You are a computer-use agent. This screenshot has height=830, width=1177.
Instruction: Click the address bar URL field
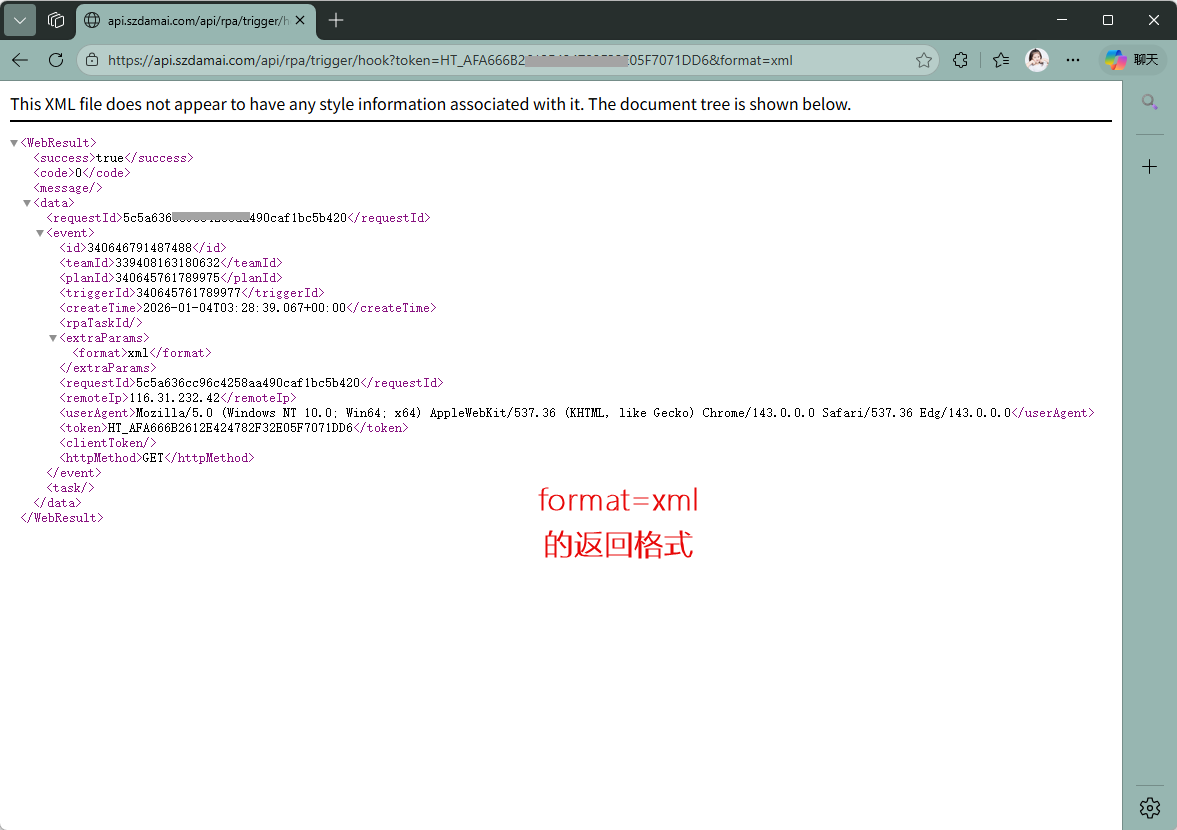500,60
